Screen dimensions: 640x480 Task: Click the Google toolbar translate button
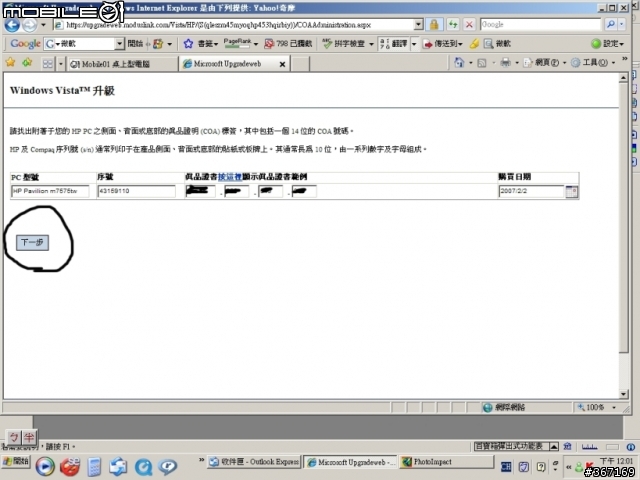point(394,43)
